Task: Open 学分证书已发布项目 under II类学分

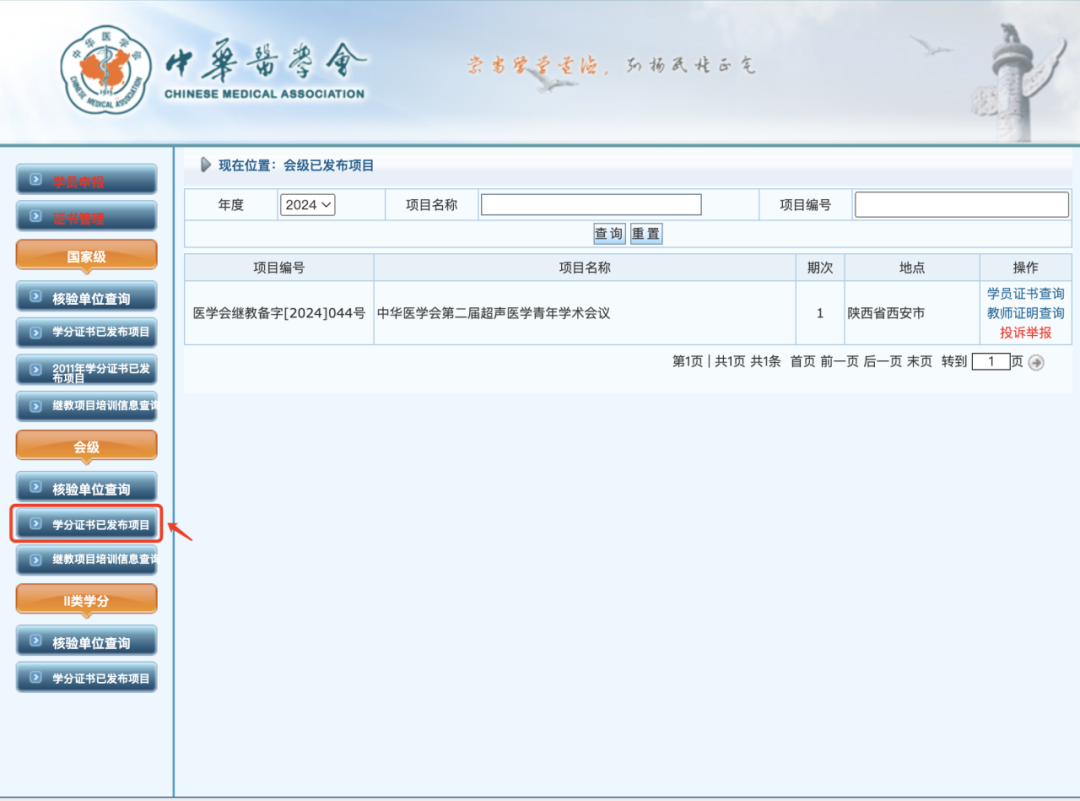Action: tap(86, 678)
